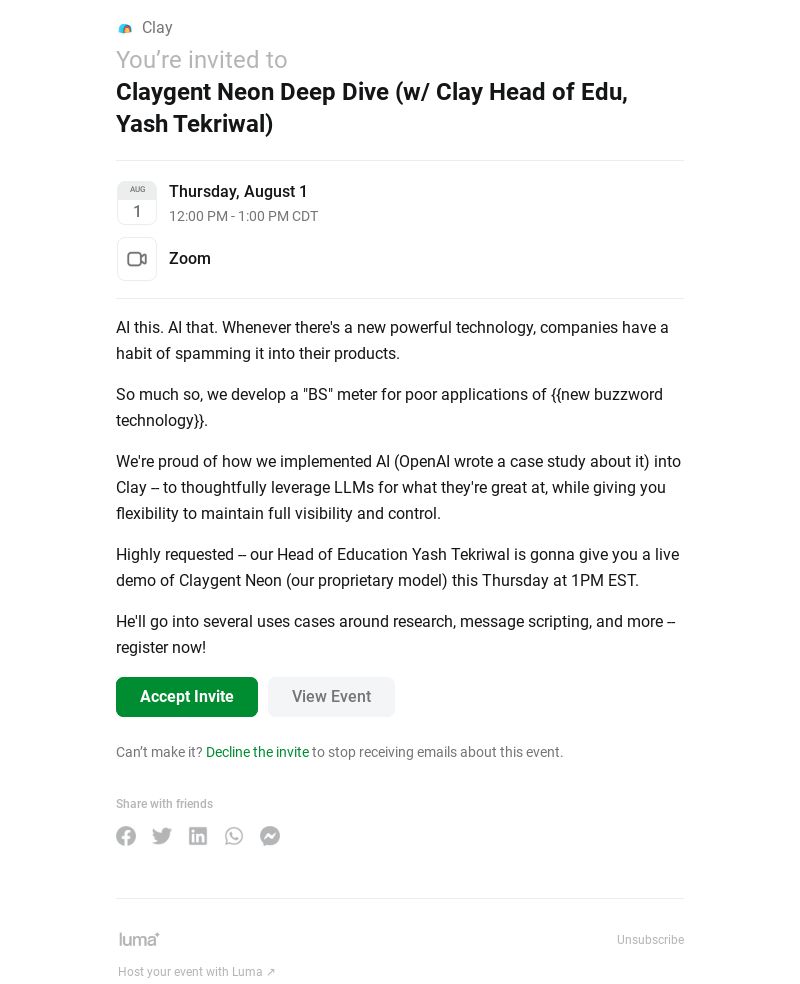Image resolution: width=800 pixels, height=984 pixels.
Task: Click the Clay logo icon
Action: pos(125,28)
